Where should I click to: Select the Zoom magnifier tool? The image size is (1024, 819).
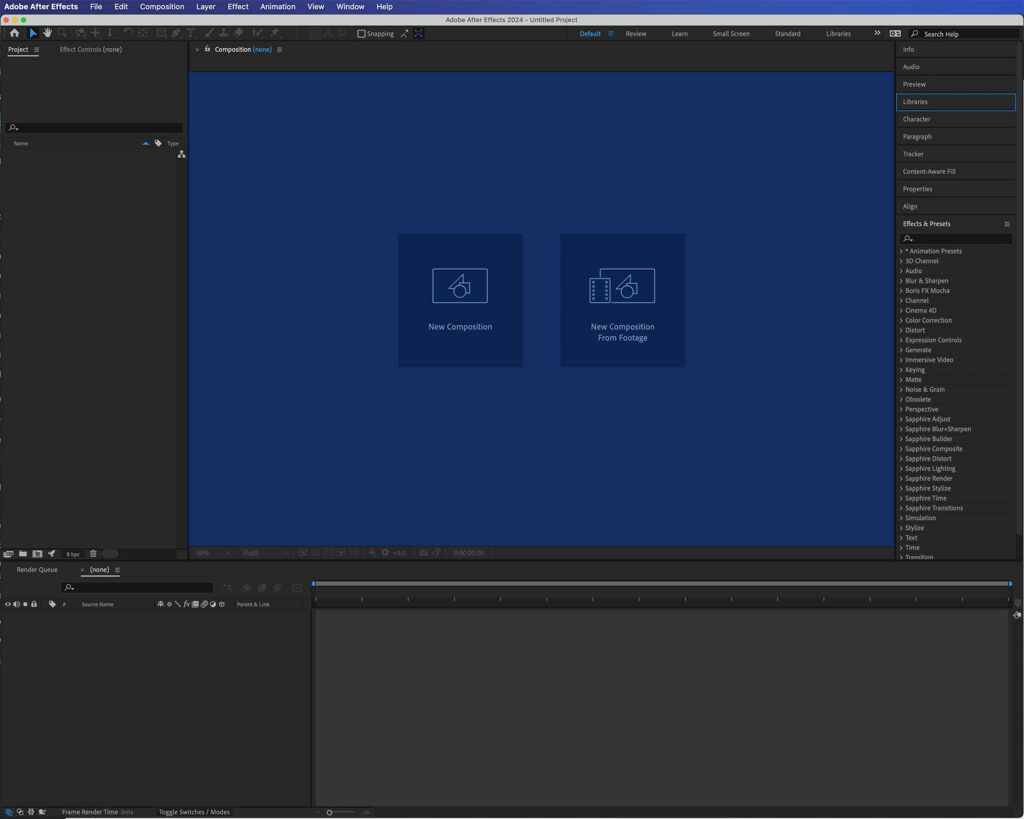(x=62, y=33)
